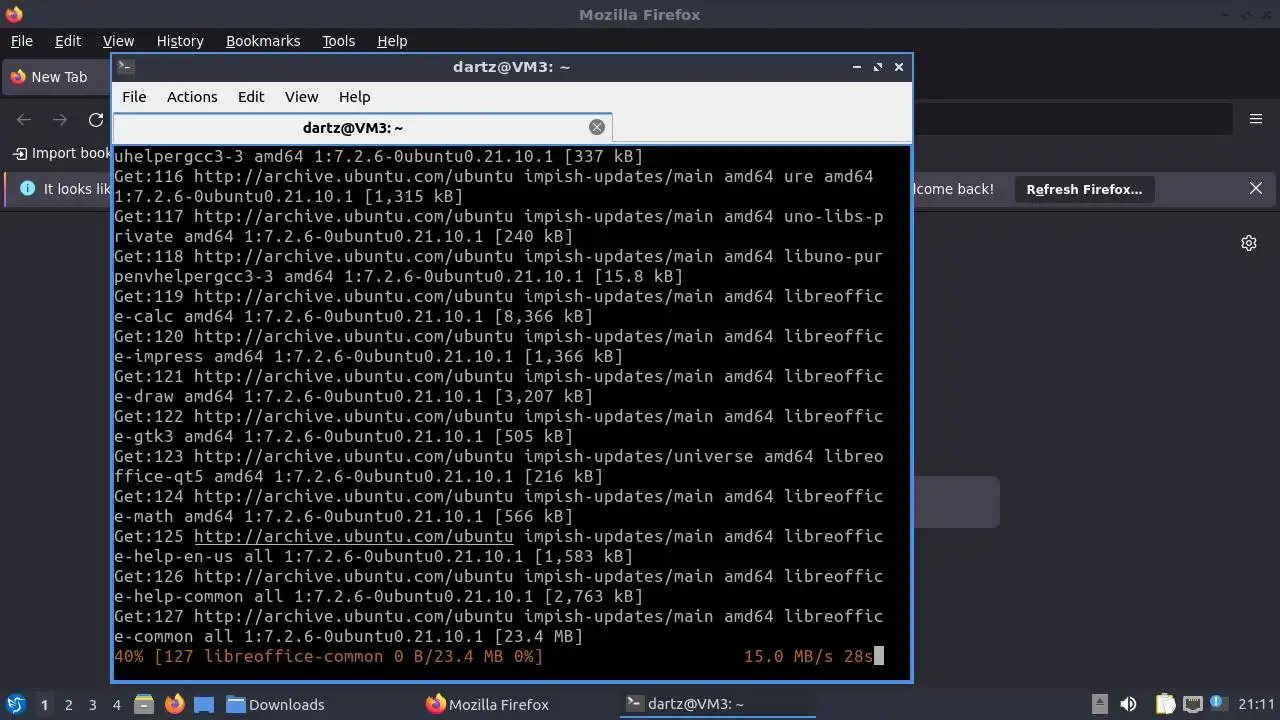
Task: Click the Refresh Firefox button
Action: pyautogui.click(x=1084, y=189)
